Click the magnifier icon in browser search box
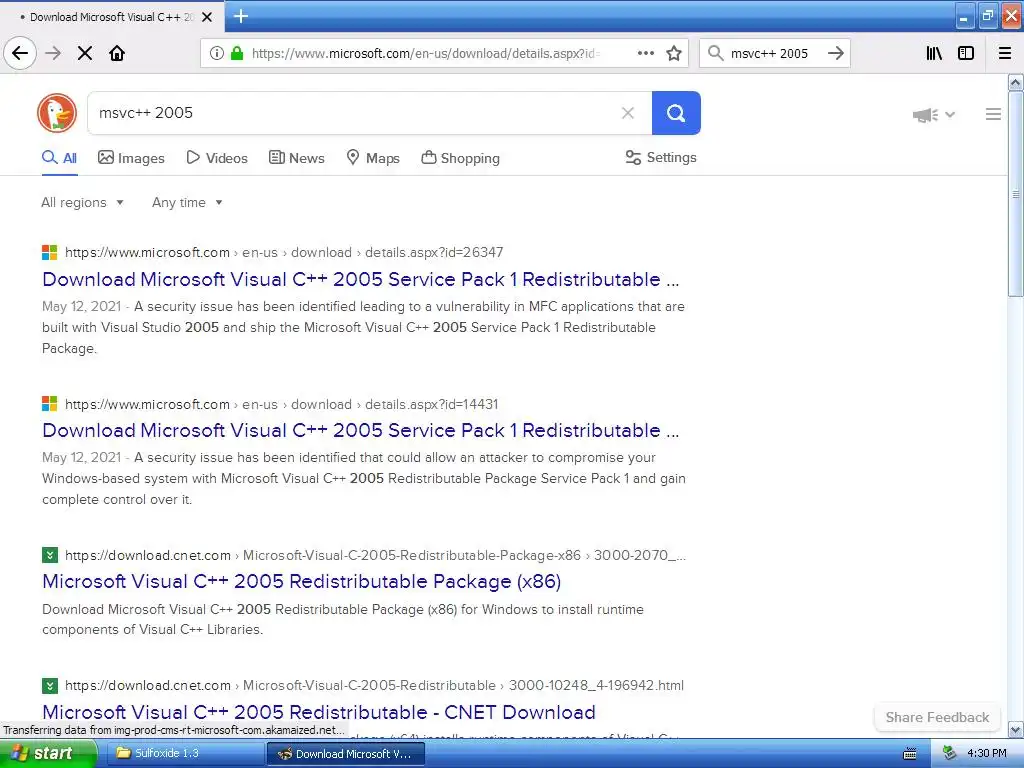 tap(716, 53)
